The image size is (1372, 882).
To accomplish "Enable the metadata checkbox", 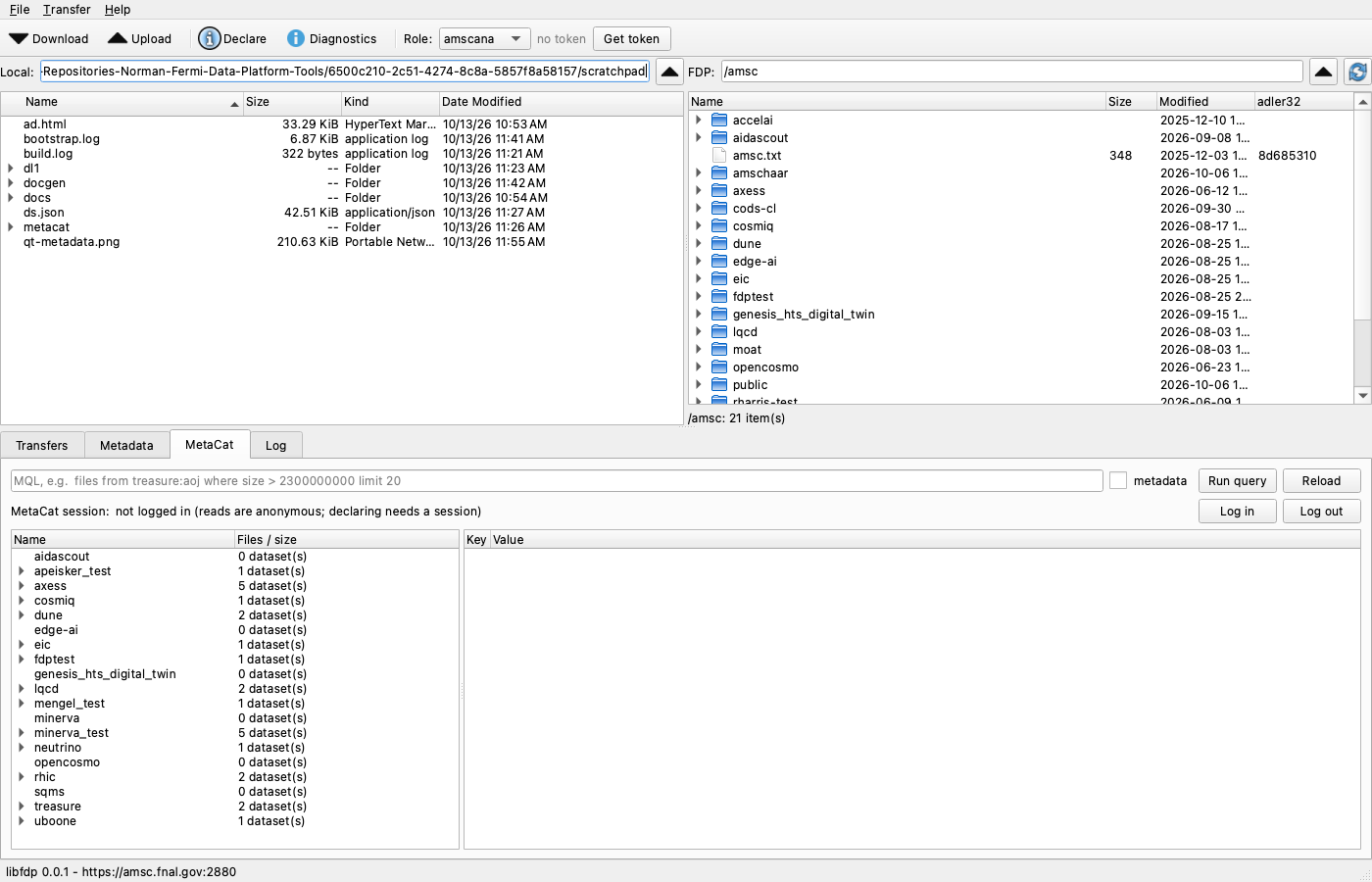I will point(1118,481).
